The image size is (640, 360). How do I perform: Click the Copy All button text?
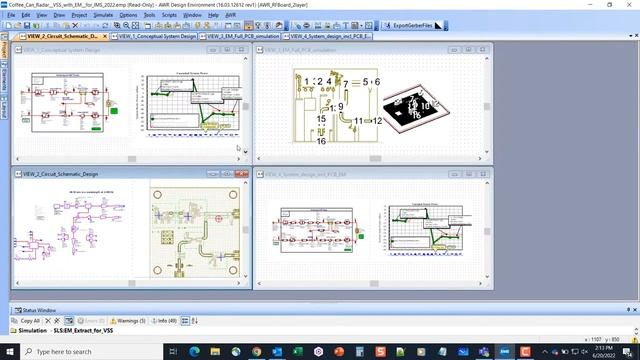tap(30, 321)
